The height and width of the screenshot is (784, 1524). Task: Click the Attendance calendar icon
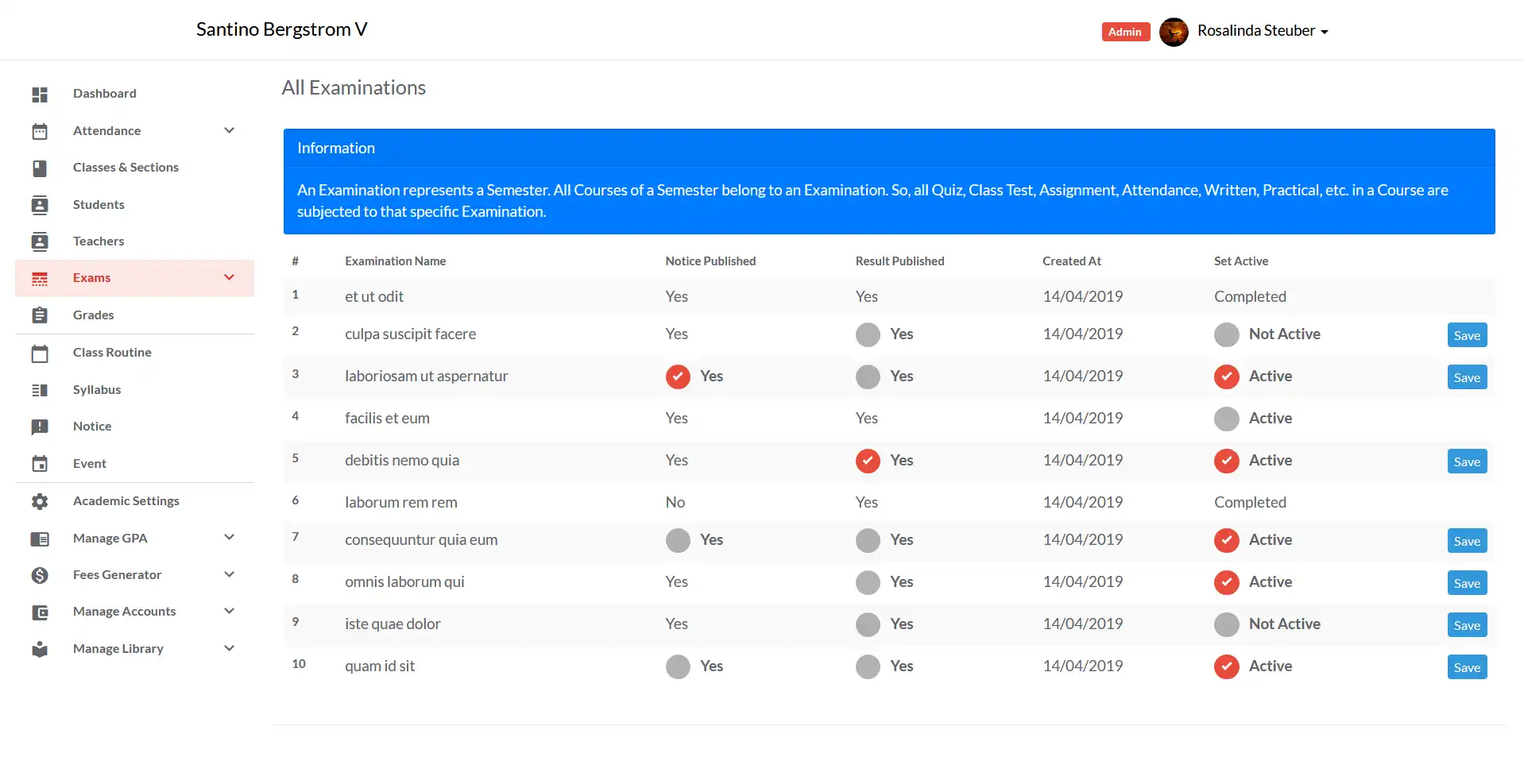40,131
